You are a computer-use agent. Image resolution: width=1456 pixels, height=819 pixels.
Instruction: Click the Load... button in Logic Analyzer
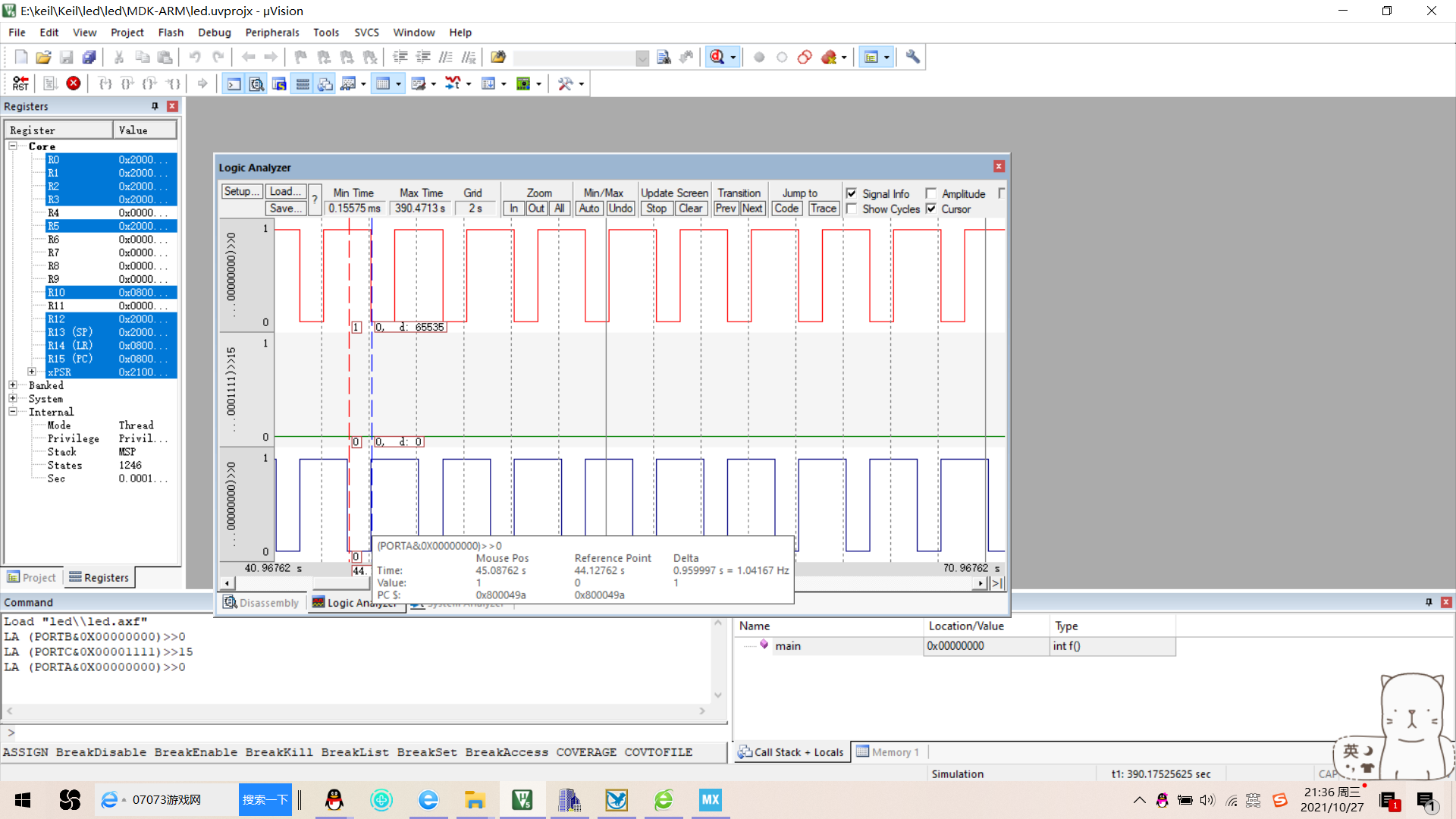pyautogui.click(x=286, y=192)
